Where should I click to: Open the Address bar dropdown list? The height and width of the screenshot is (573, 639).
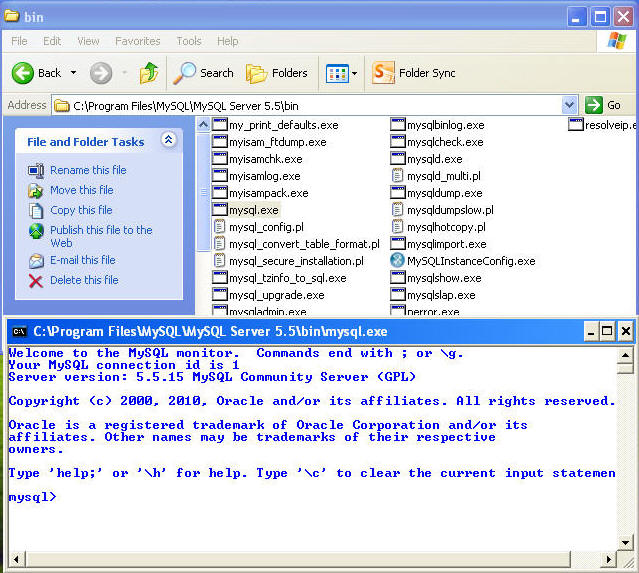(569, 105)
